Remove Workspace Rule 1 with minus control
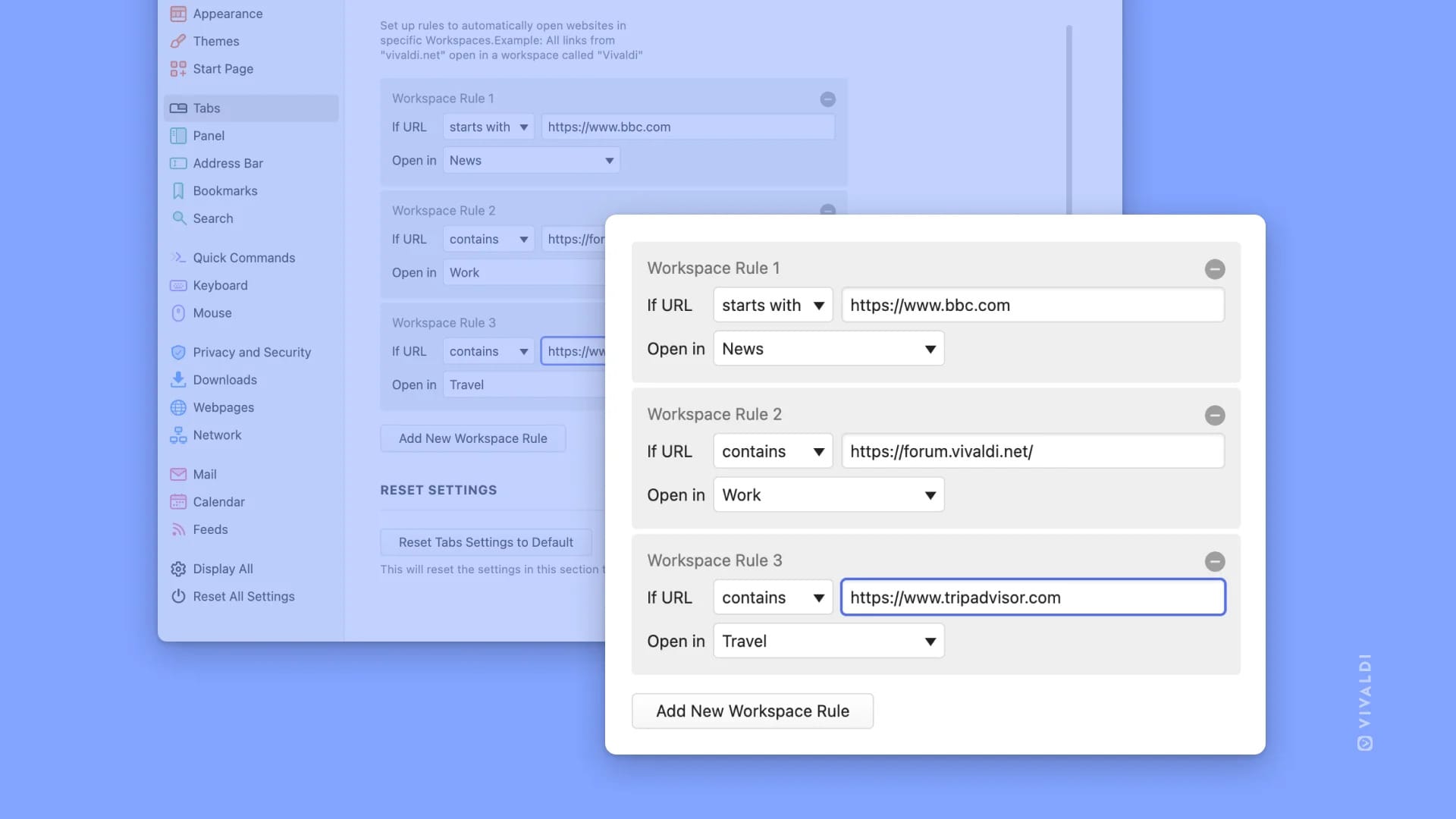This screenshot has width=1456, height=819. pos(1216,269)
